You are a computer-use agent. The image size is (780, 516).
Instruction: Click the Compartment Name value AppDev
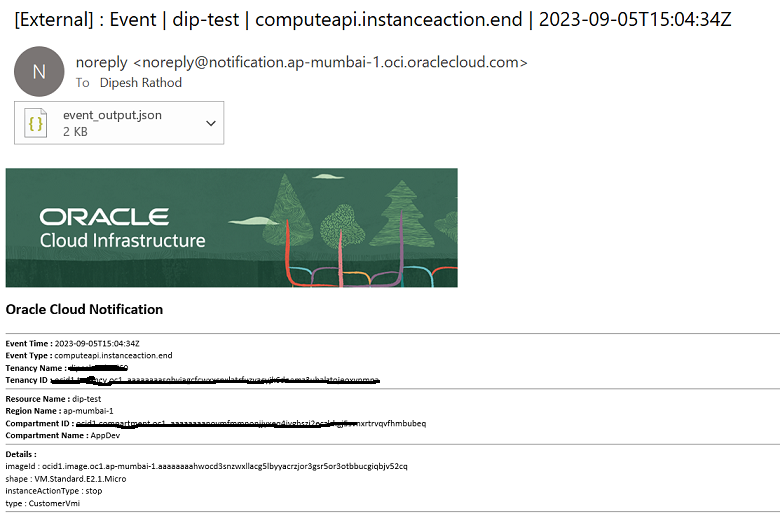pyautogui.click(x=105, y=435)
